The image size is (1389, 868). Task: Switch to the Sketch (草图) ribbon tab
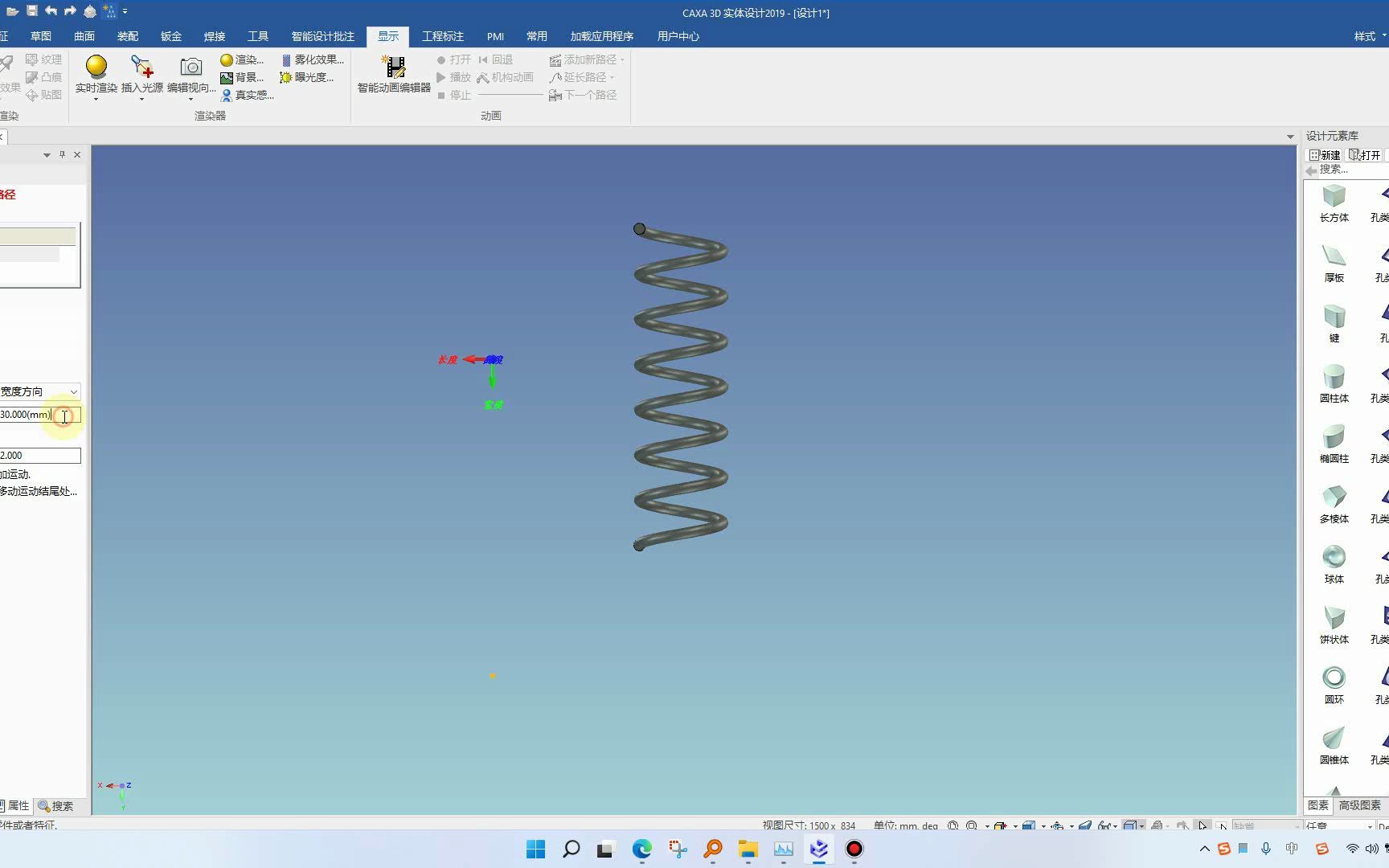pos(41,36)
